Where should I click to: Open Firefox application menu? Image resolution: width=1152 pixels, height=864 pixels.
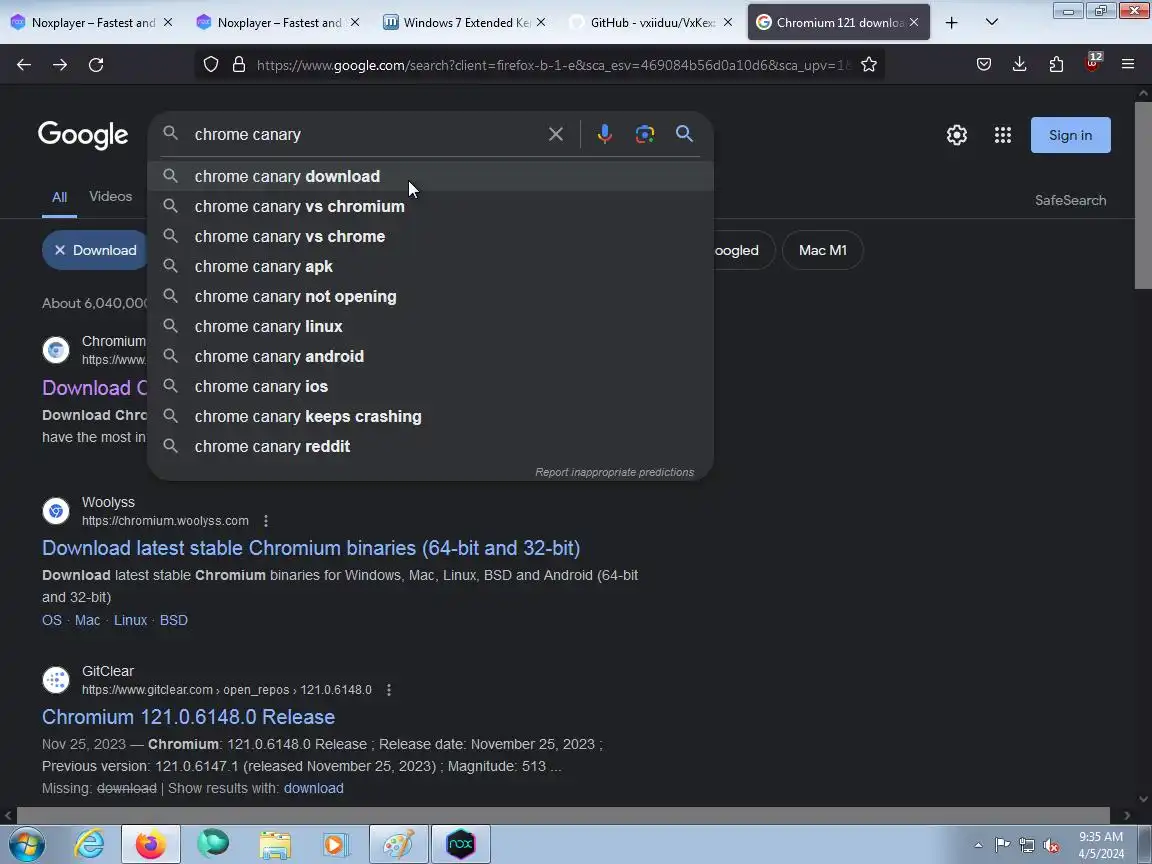[x=1128, y=65]
